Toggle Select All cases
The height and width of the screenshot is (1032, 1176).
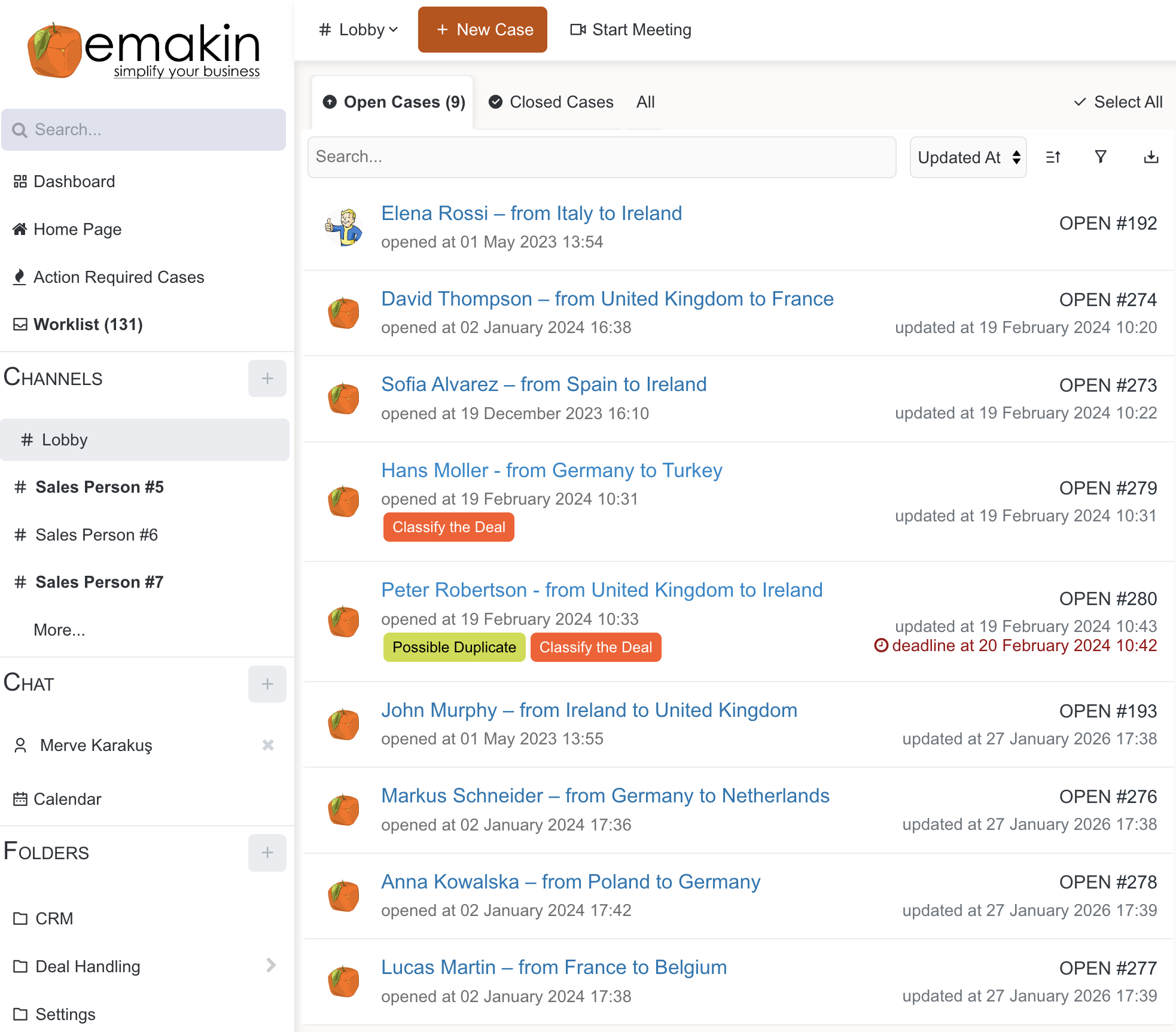pyautogui.click(x=1118, y=102)
